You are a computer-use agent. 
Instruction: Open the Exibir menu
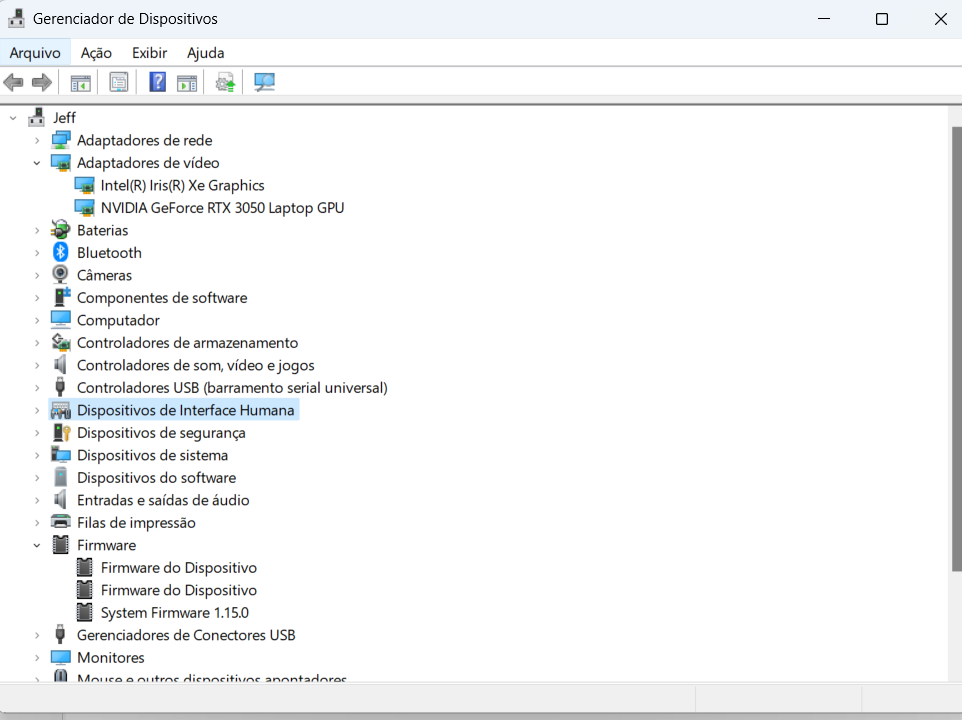tap(150, 53)
